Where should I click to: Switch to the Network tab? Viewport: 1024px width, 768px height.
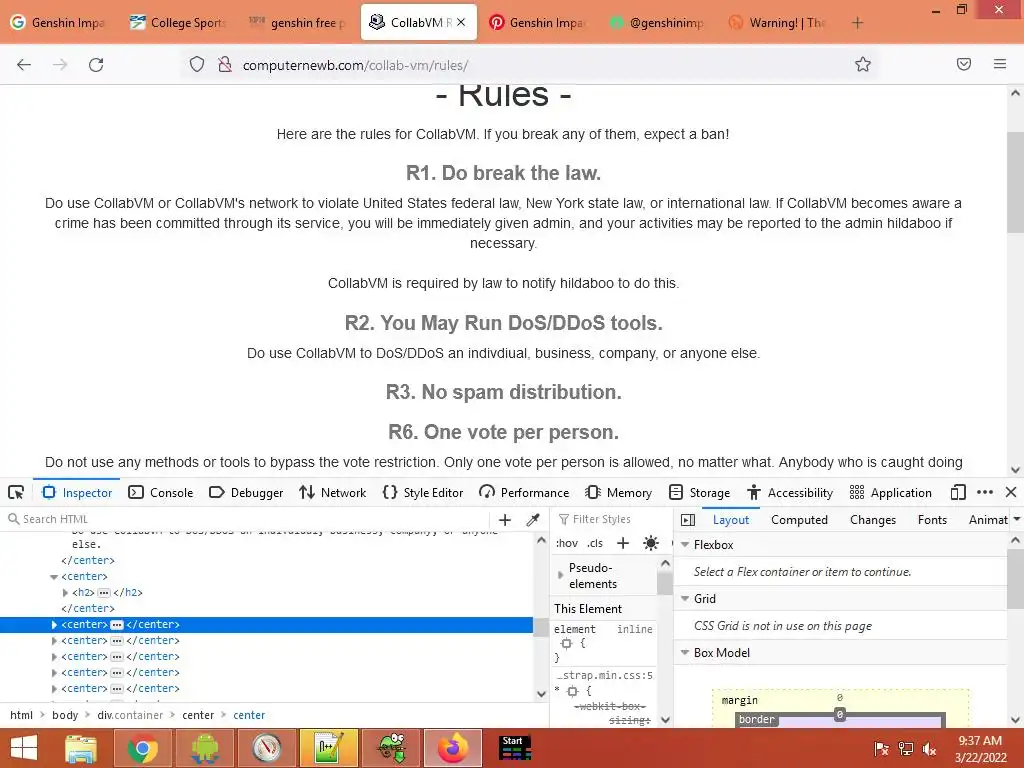[333, 492]
